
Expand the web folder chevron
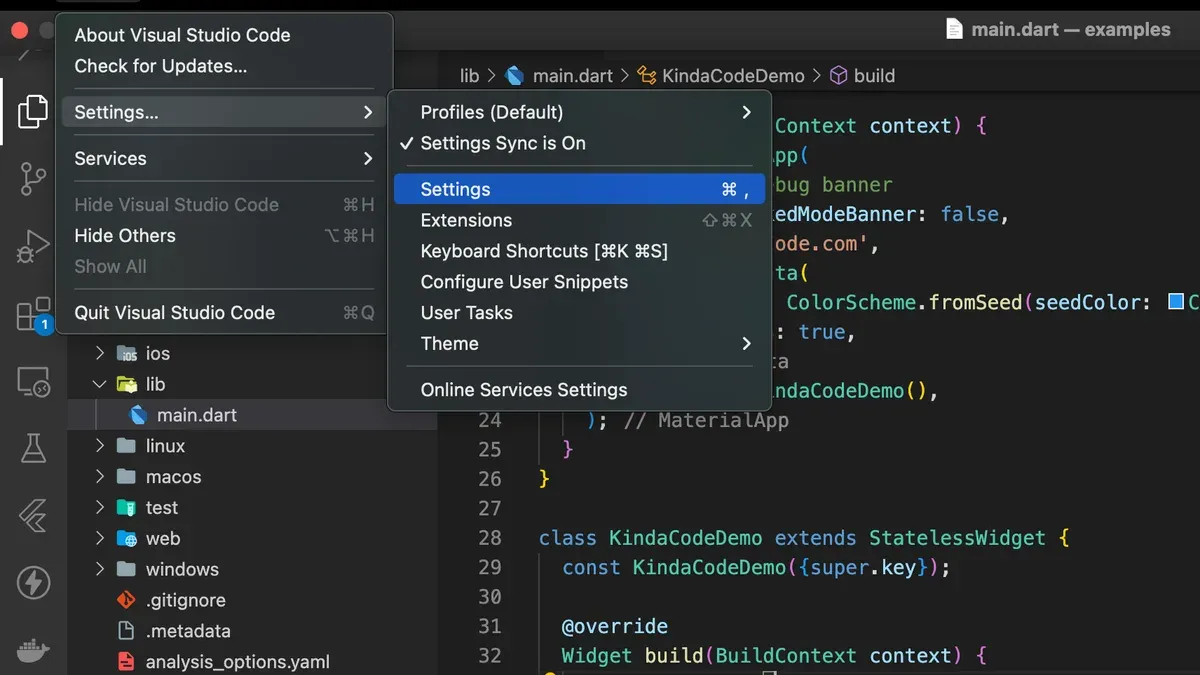pyautogui.click(x=99, y=539)
